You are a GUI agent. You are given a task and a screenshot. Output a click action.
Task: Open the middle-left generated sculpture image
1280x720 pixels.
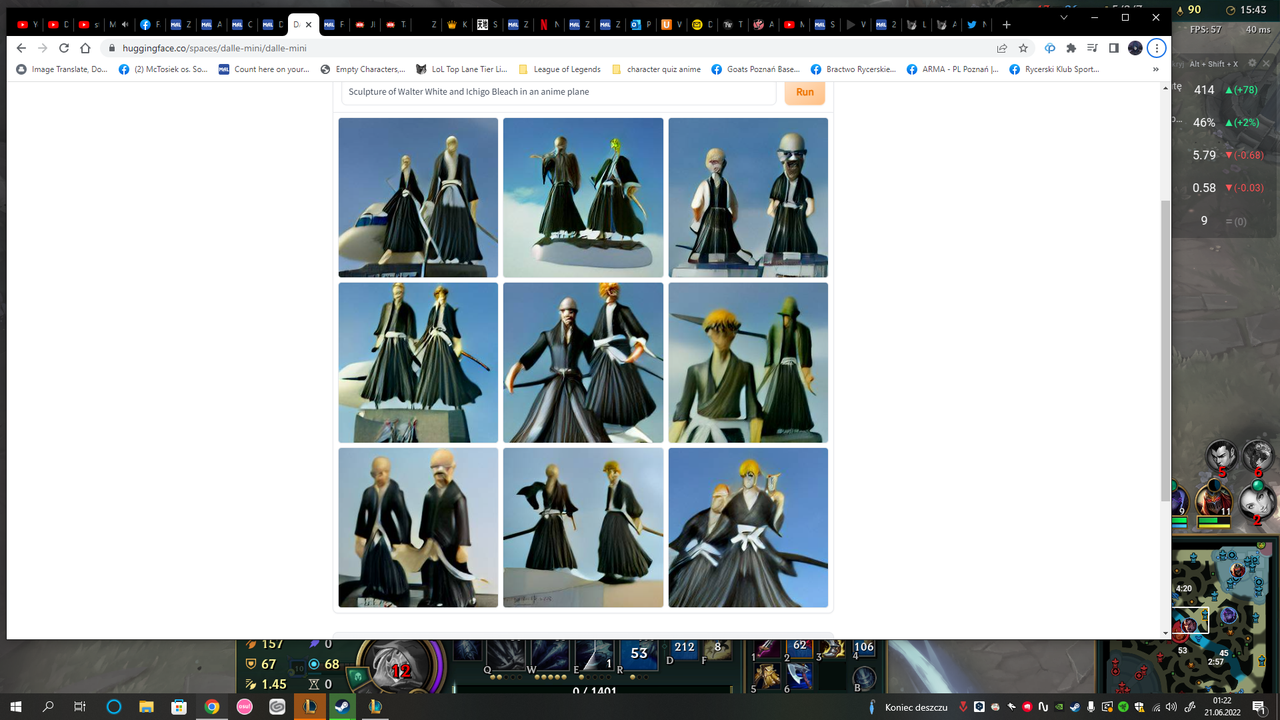point(418,362)
